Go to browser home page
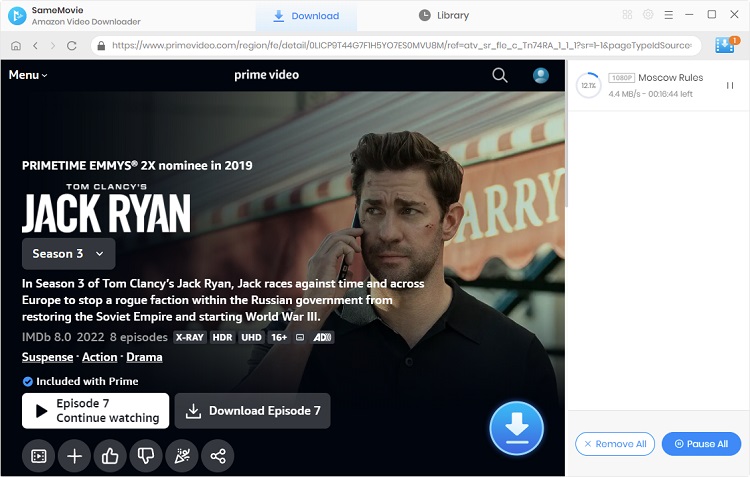 tap(16, 45)
